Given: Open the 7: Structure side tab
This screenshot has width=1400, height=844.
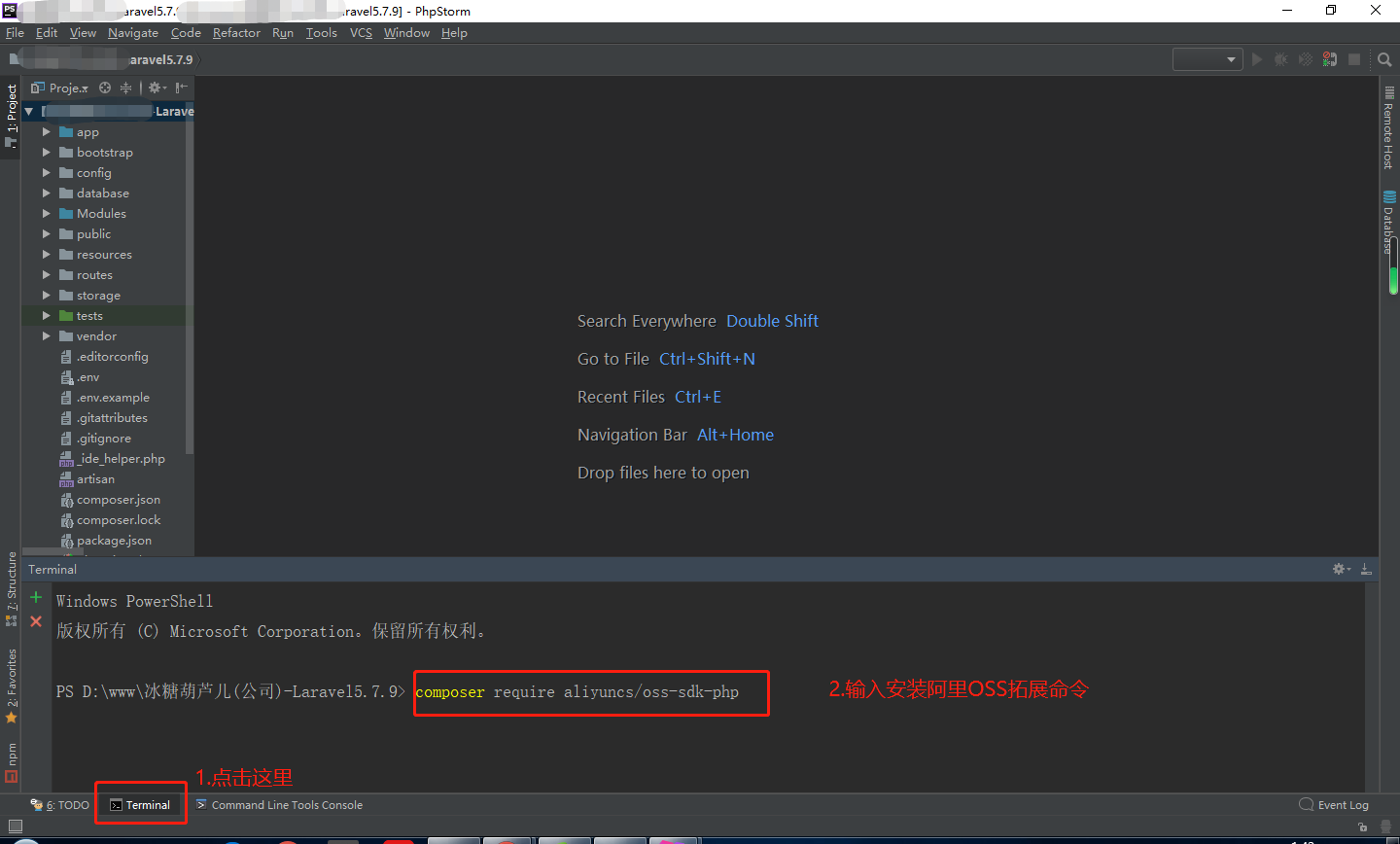Looking at the screenshot, I should click(11, 589).
